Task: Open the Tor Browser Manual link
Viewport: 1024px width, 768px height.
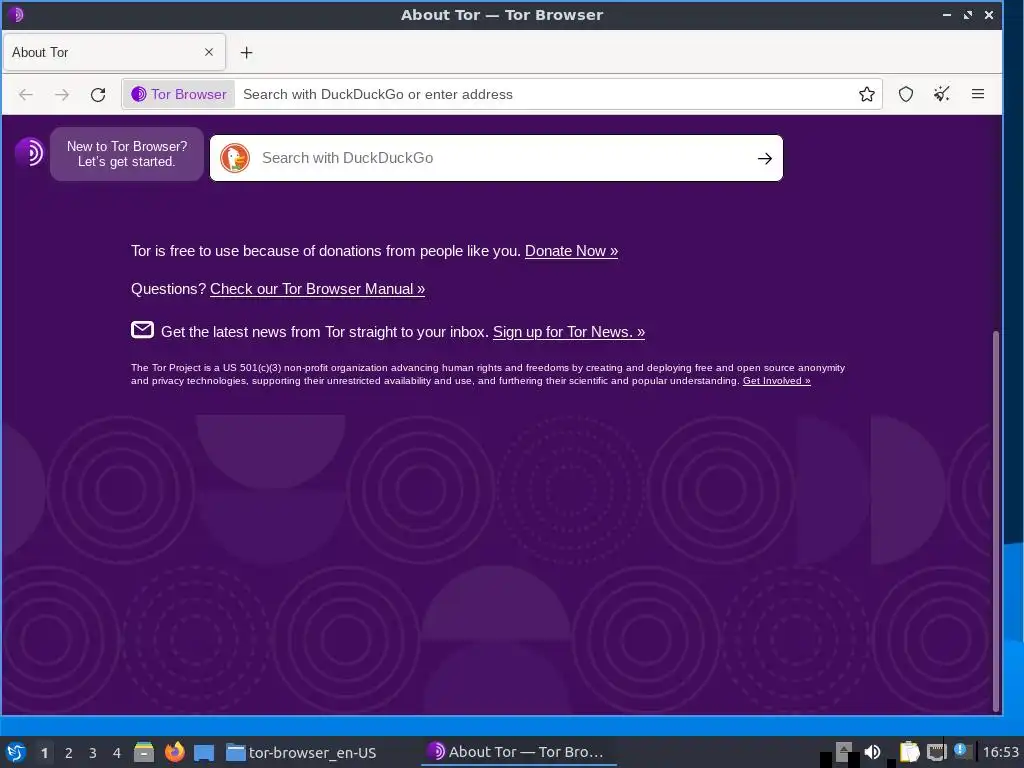Action: point(317,289)
